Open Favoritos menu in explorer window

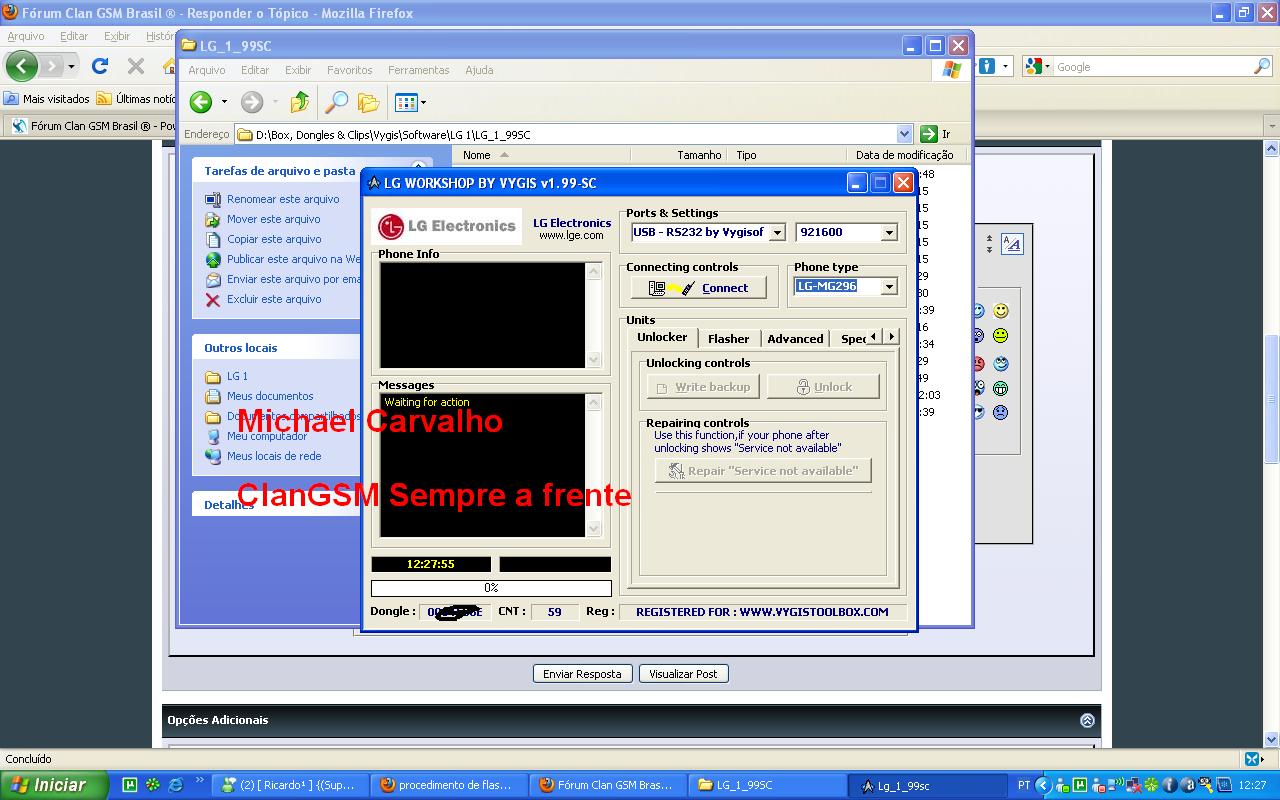(x=349, y=70)
